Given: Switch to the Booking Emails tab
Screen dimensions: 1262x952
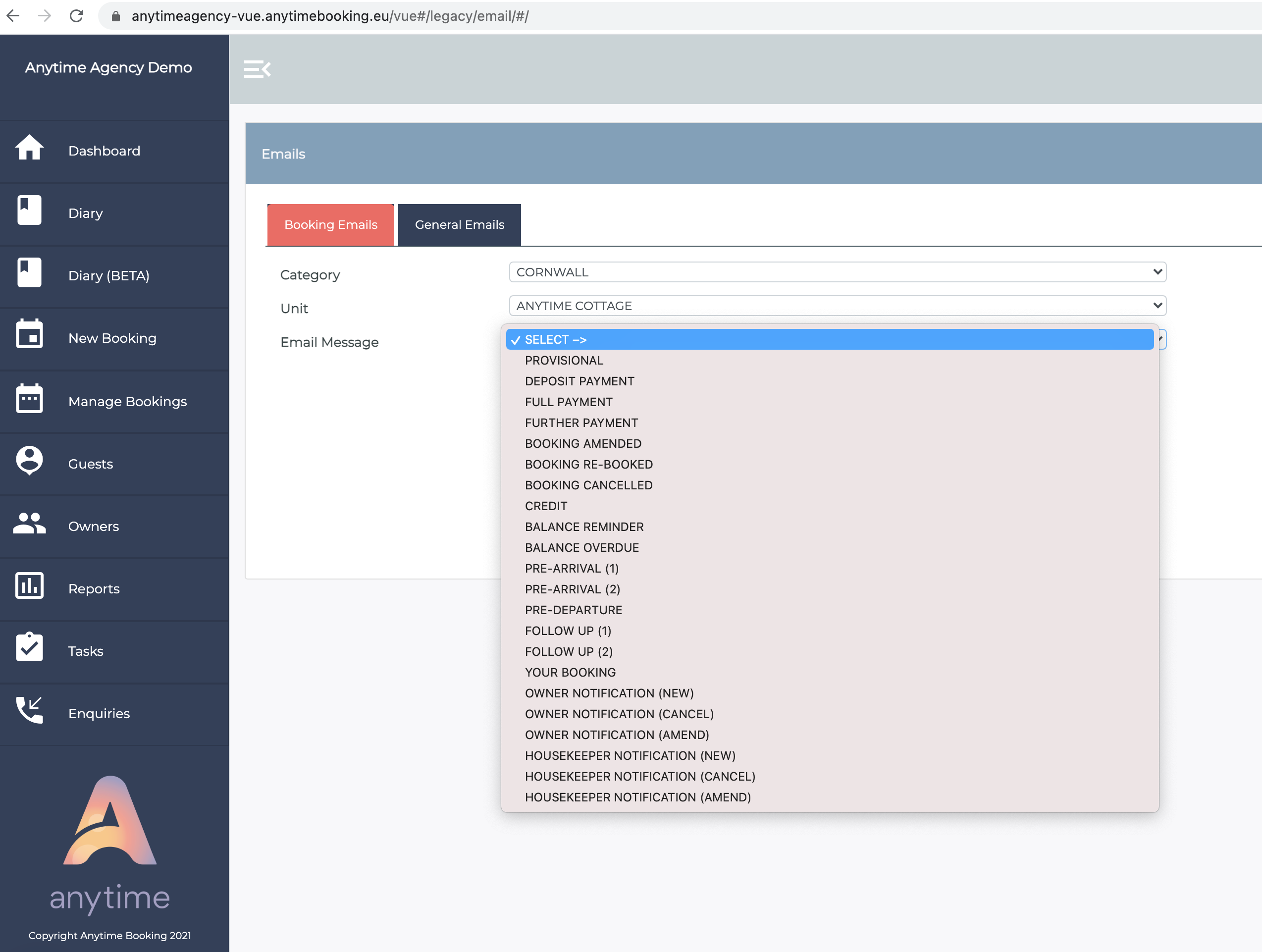Looking at the screenshot, I should click(331, 225).
